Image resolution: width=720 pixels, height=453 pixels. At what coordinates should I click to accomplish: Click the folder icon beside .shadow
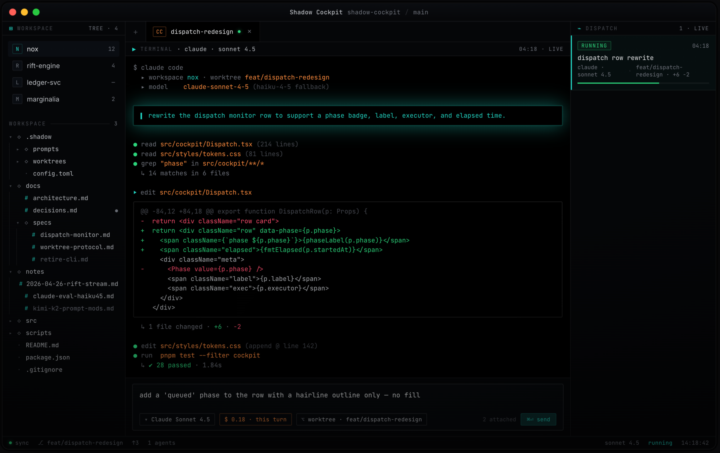click(x=19, y=137)
